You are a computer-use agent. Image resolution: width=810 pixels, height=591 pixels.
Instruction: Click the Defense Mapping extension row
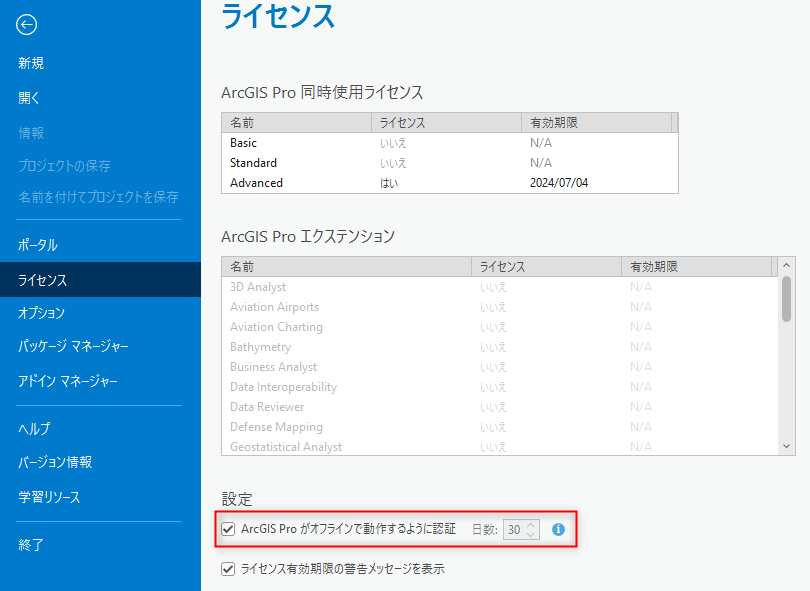tap(500, 427)
